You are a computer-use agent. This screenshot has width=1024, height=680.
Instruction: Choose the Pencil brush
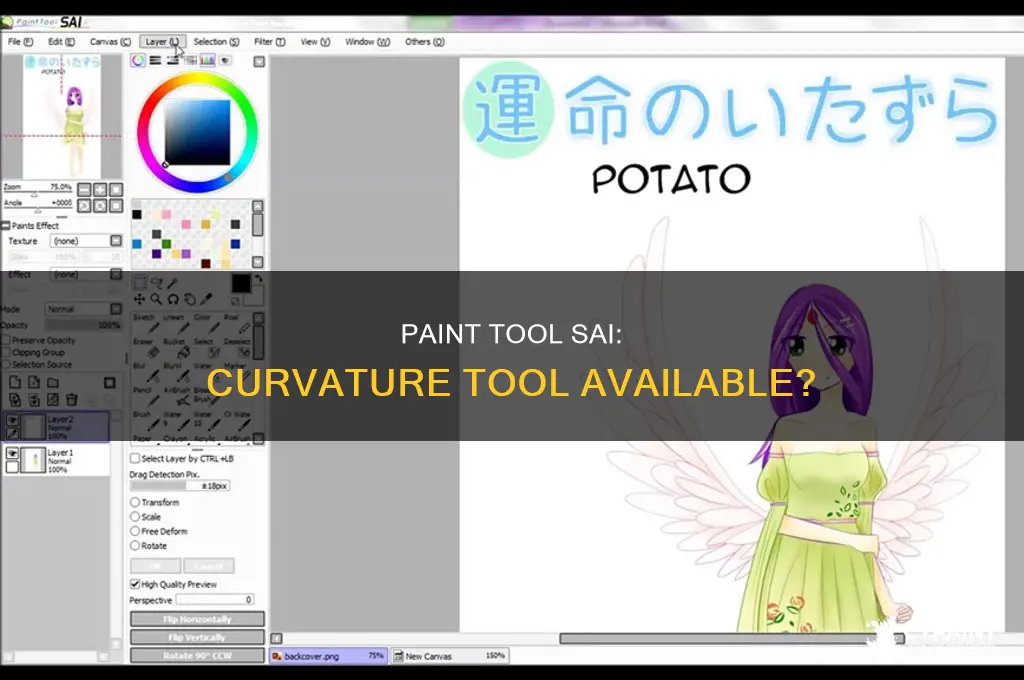click(145, 398)
